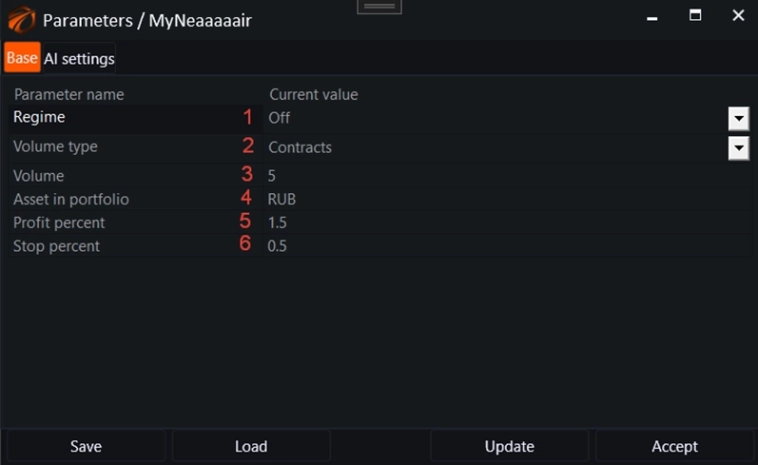Maximize the Parameters window
This screenshot has width=758, height=465.
pos(694,16)
